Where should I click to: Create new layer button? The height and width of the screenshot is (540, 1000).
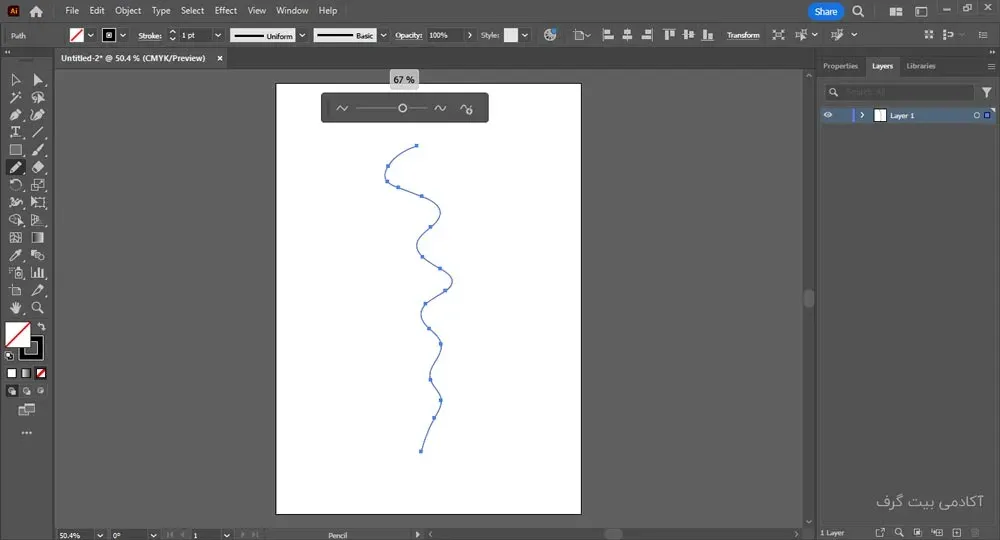[957, 532]
